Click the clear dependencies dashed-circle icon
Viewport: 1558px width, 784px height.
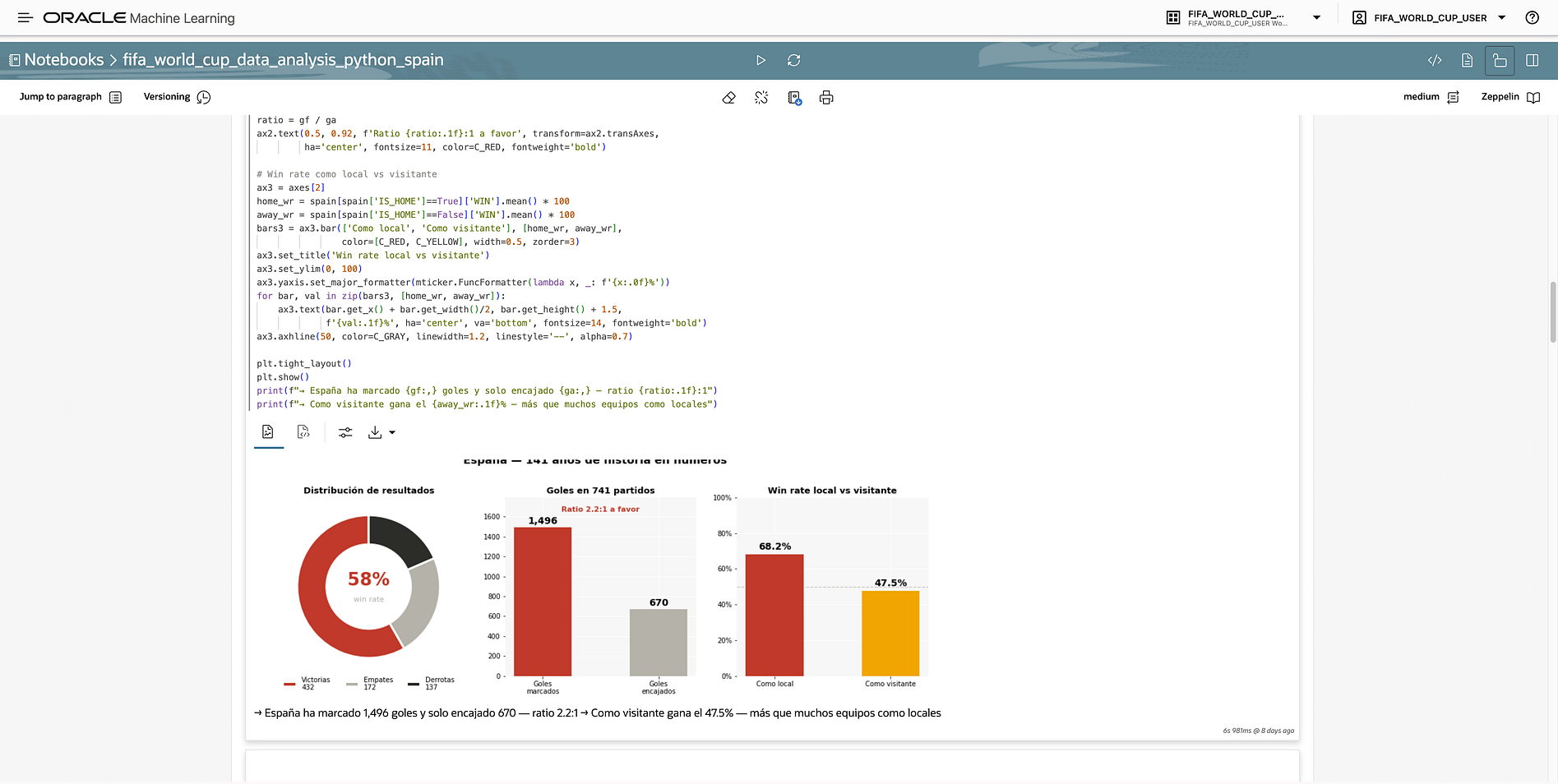[x=761, y=98]
